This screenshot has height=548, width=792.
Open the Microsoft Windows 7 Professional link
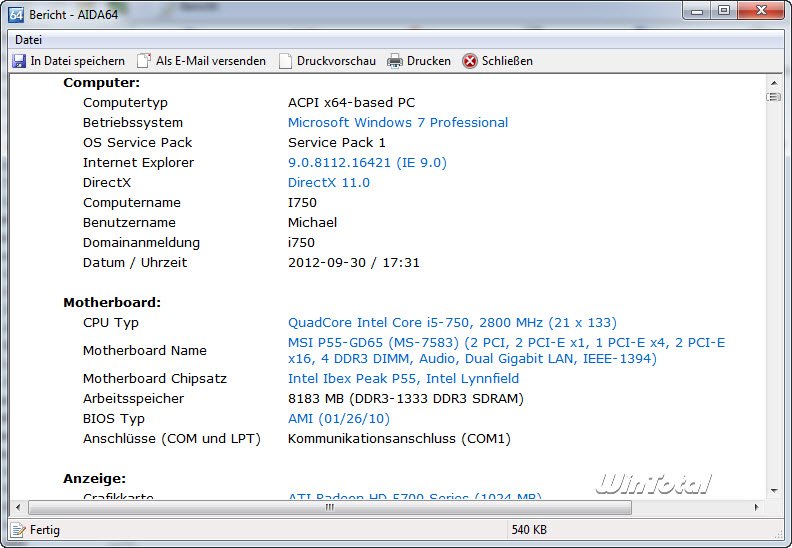pyautogui.click(x=398, y=123)
